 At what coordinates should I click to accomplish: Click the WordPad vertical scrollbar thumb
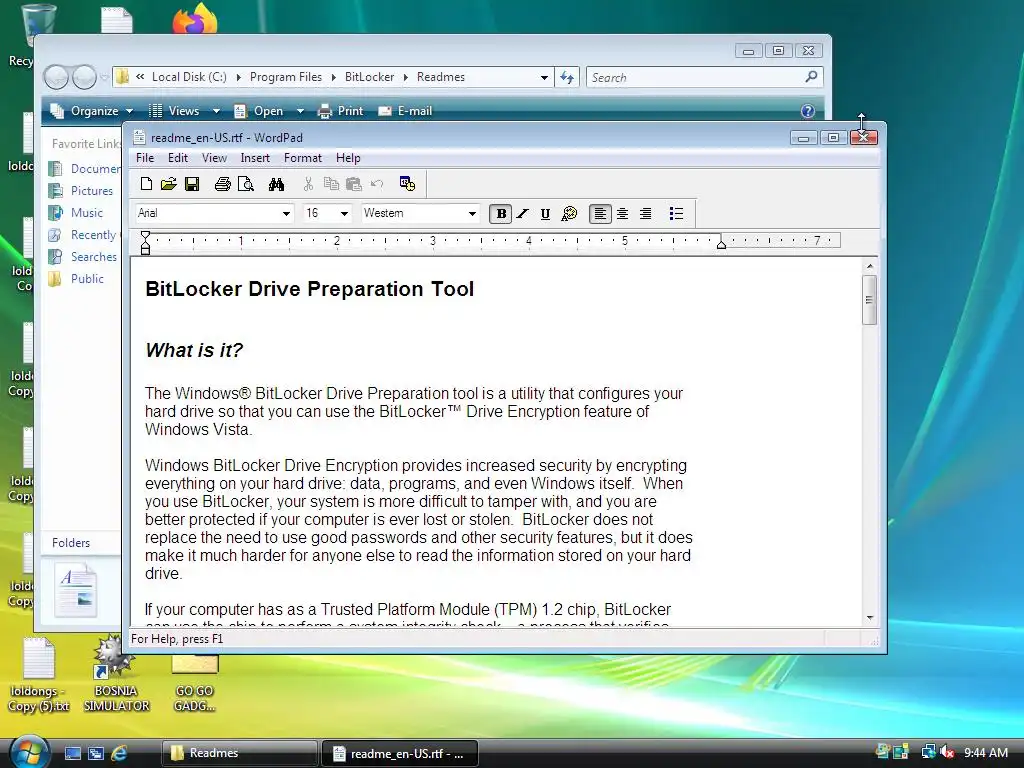869,300
